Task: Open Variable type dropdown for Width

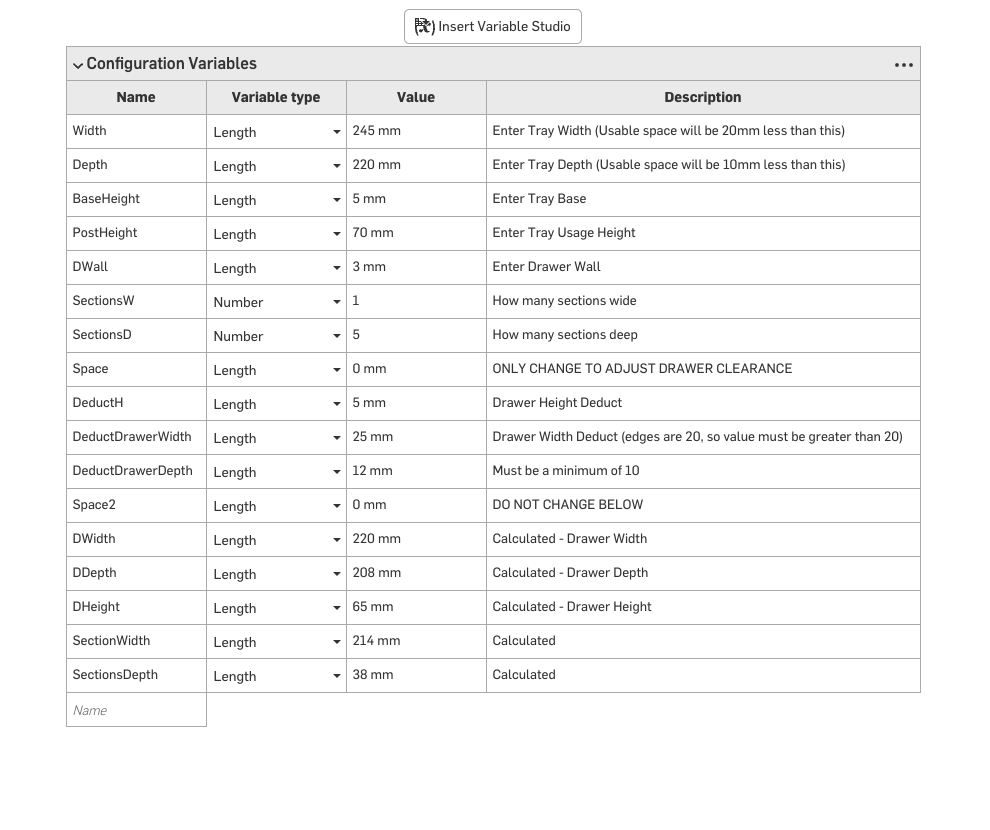Action: [277, 132]
